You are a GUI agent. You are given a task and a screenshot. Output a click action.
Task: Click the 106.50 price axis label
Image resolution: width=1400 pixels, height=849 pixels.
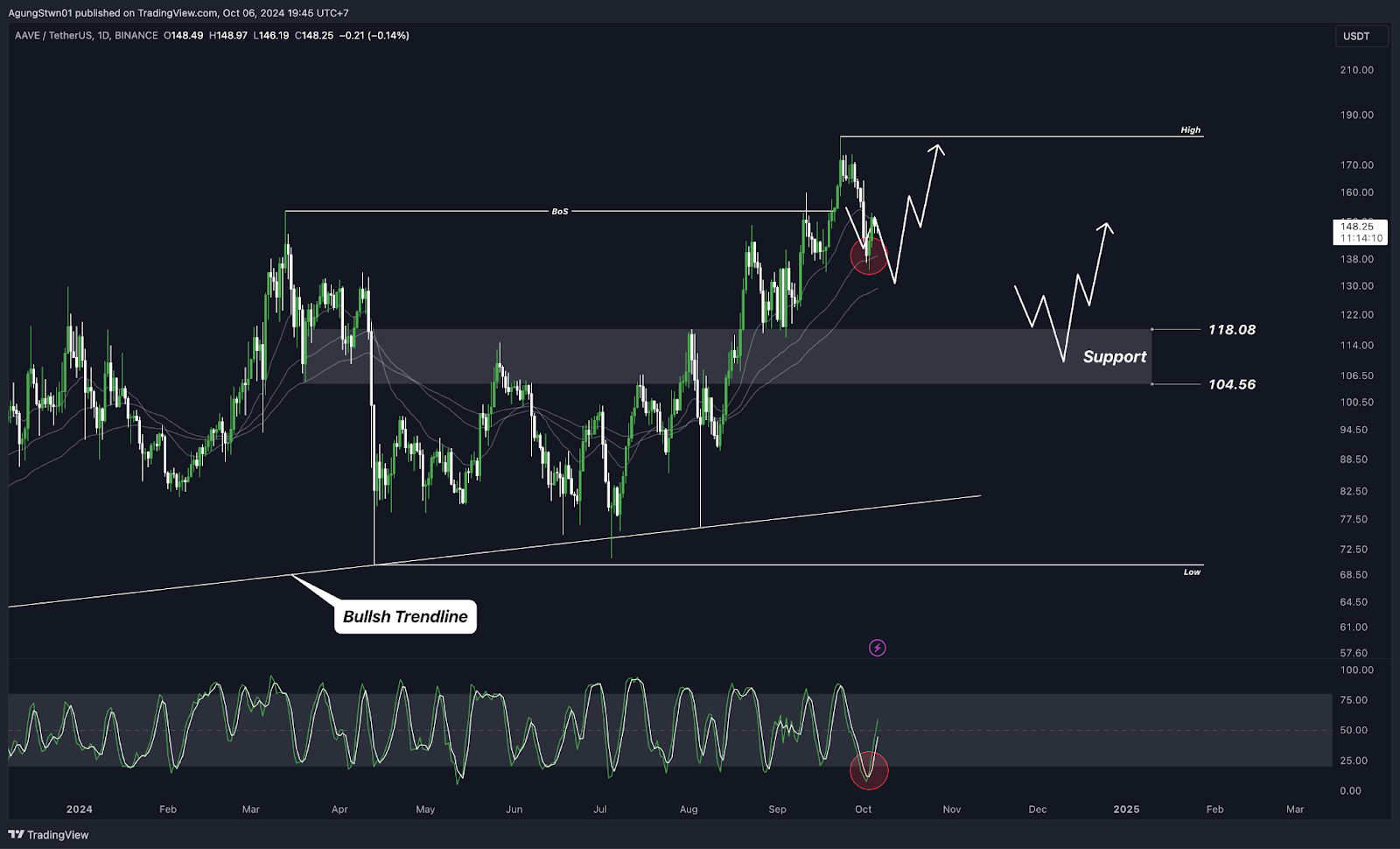1357,375
